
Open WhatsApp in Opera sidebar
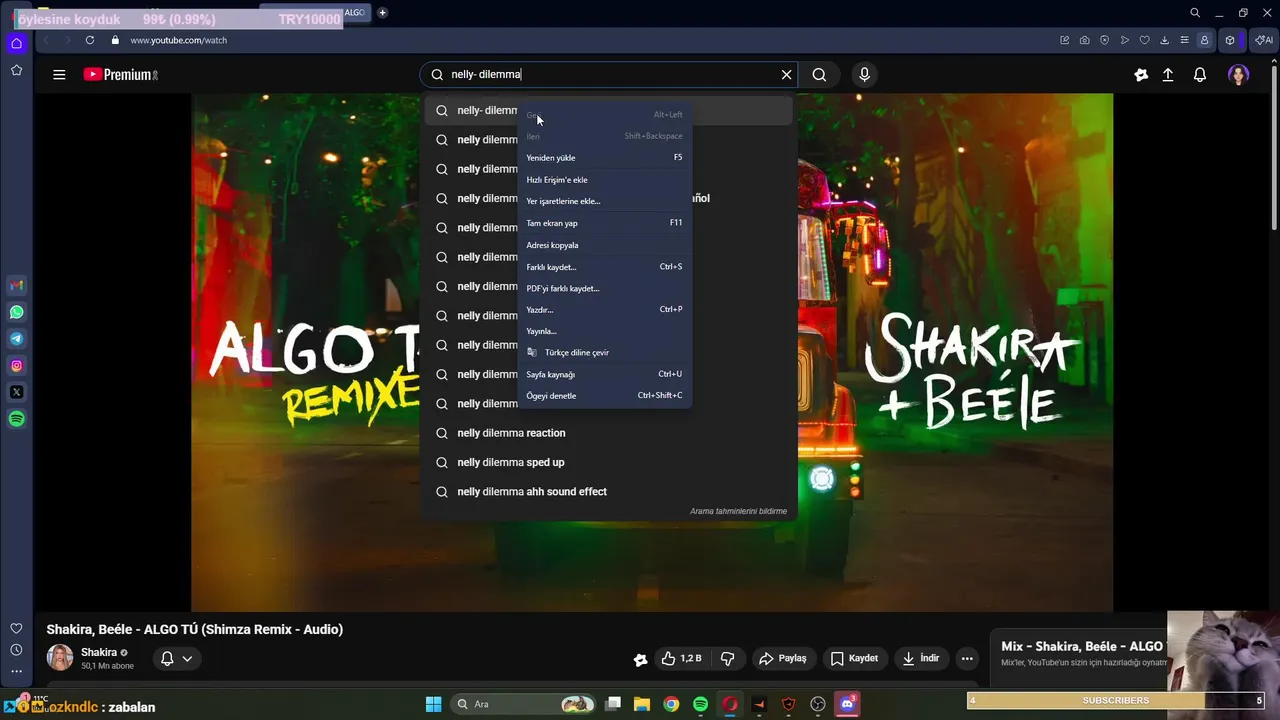click(16, 312)
